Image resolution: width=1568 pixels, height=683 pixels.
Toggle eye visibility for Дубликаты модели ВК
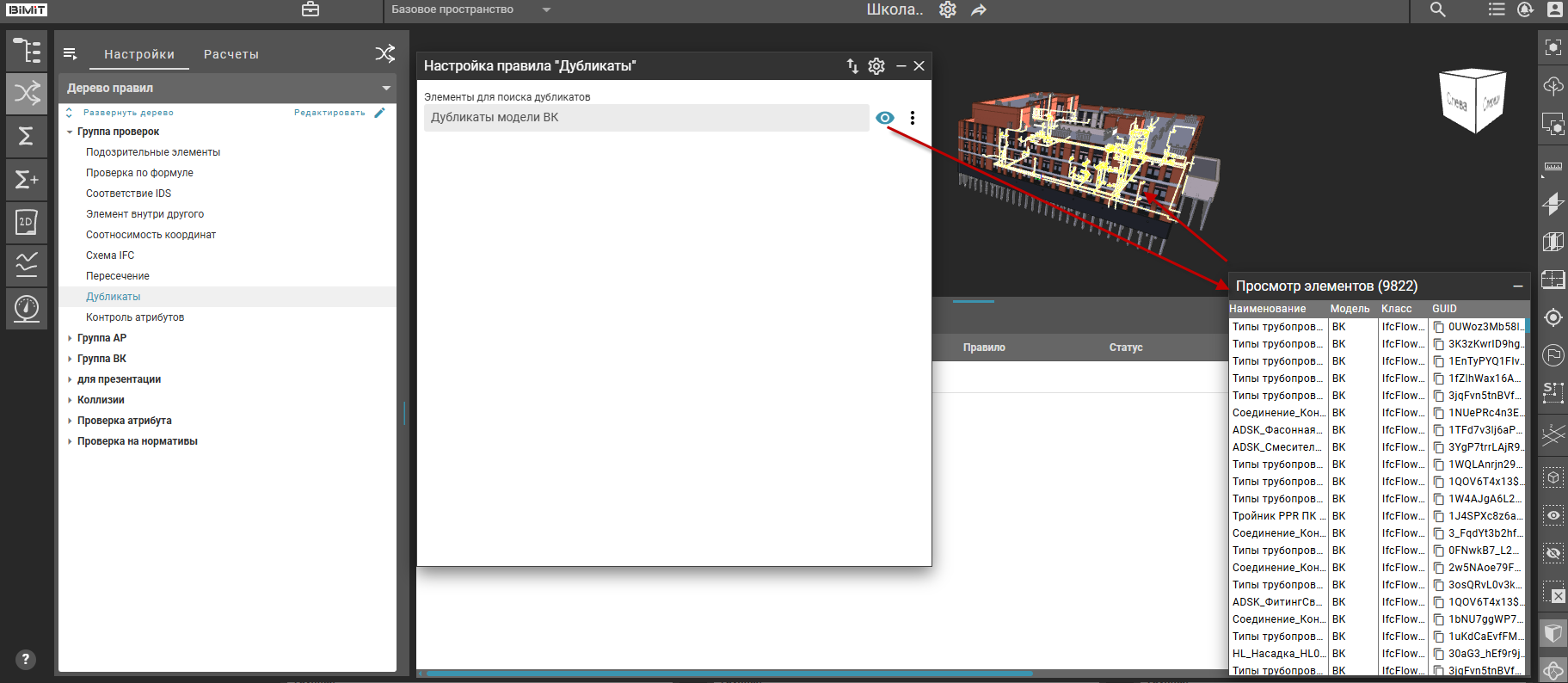(884, 118)
